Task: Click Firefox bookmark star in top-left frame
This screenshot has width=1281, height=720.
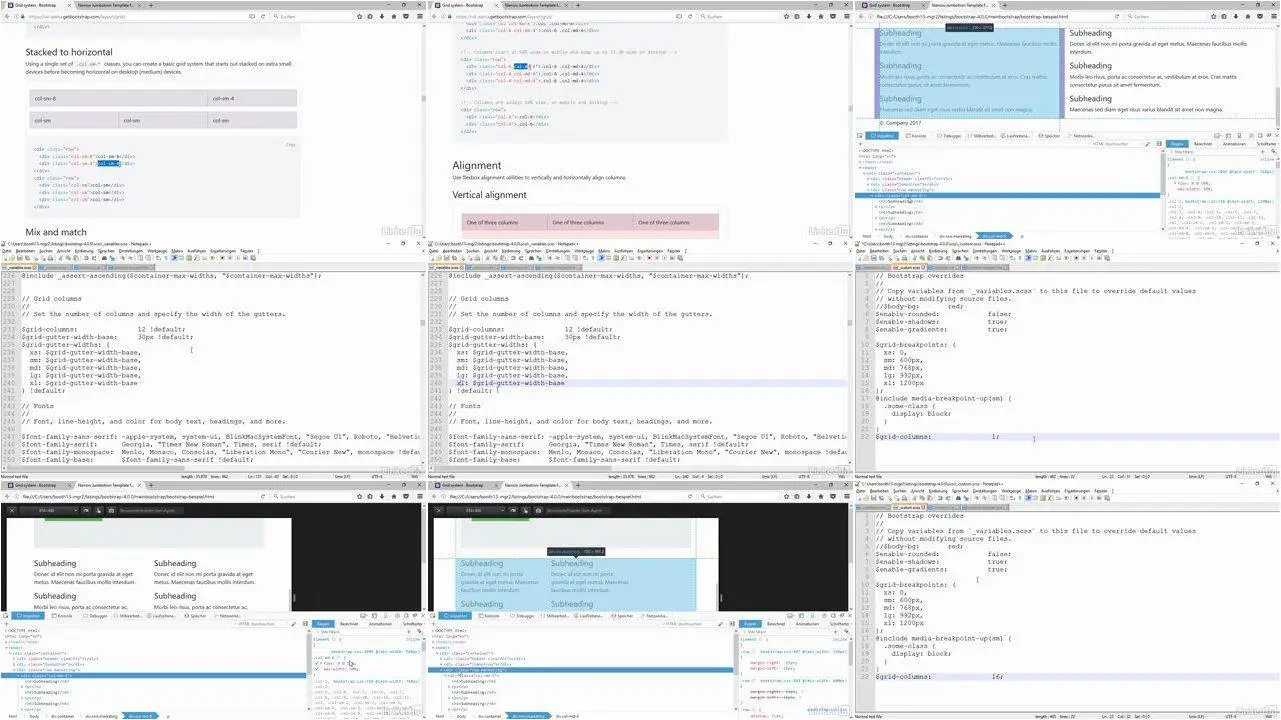Action: [x=358, y=16]
